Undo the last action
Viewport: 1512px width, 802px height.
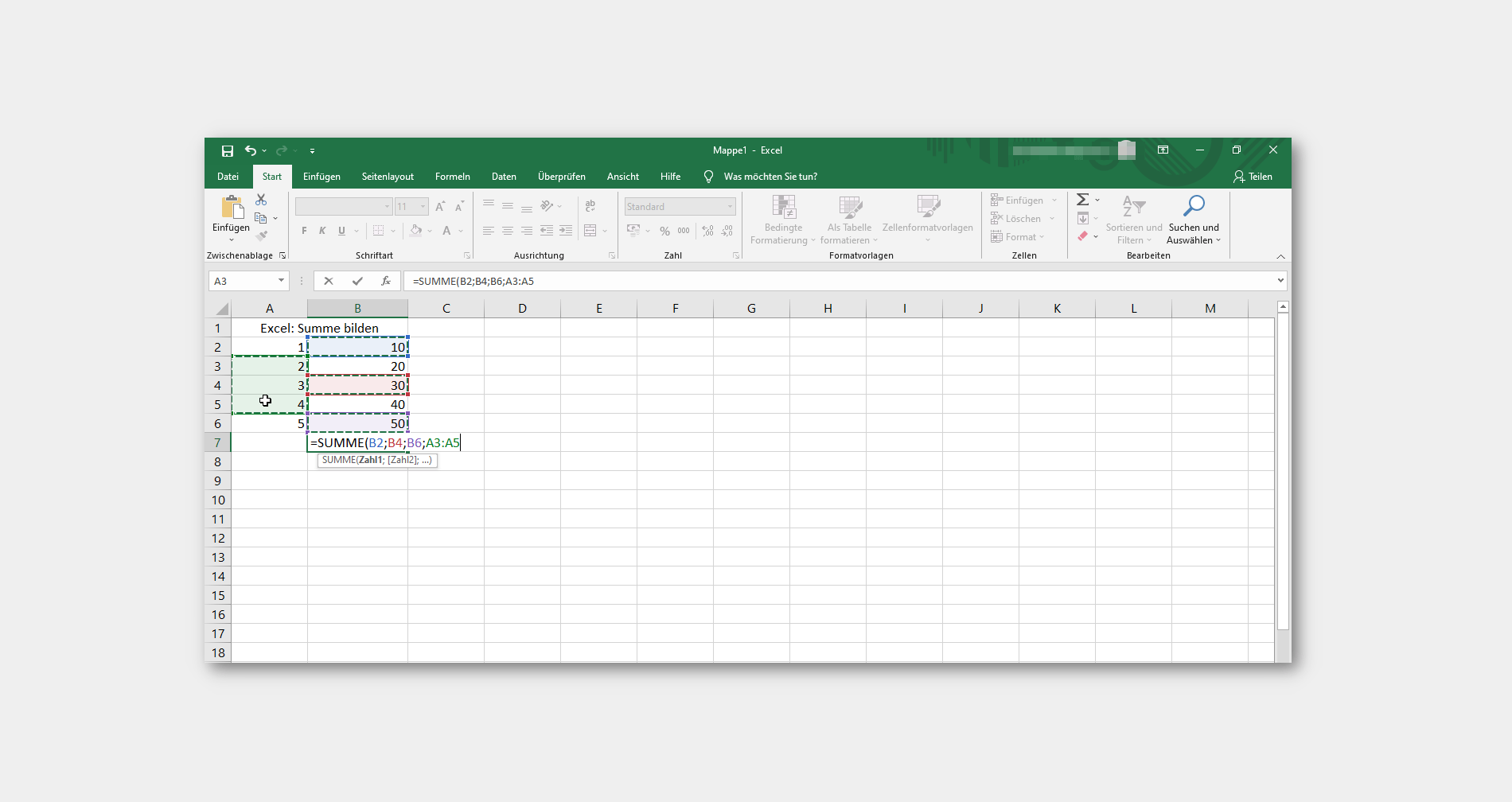click(251, 150)
